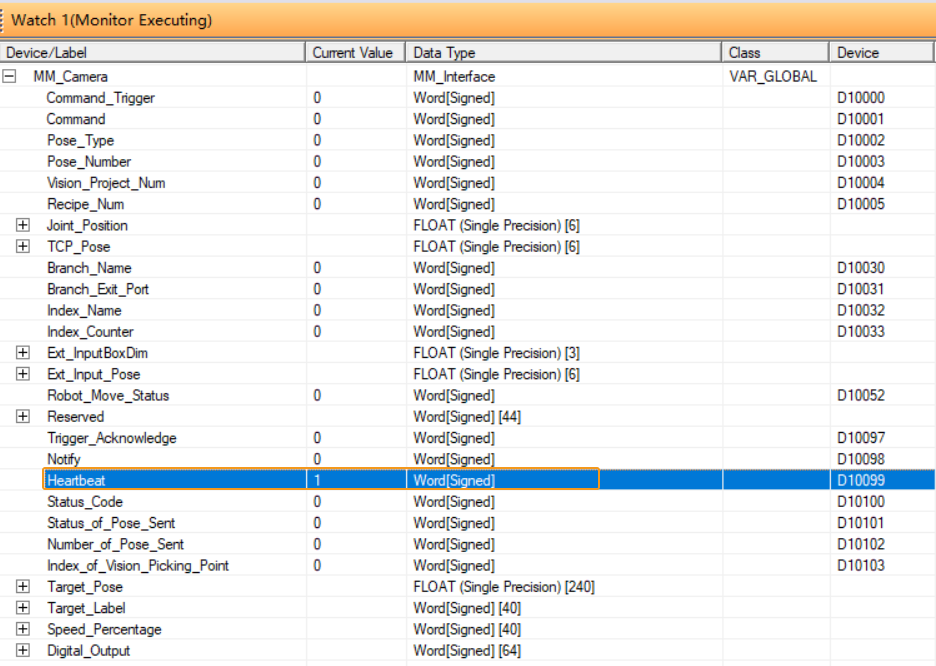The width and height of the screenshot is (936, 666).
Task: Click the Device column header
Action: (x=881, y=53)
